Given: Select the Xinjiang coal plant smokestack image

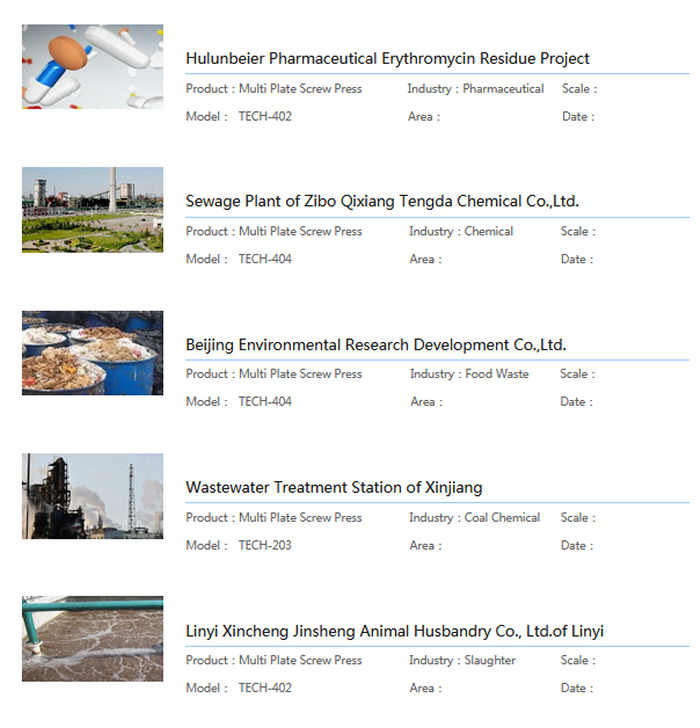Looking at the screenshot, I should 92,496.
